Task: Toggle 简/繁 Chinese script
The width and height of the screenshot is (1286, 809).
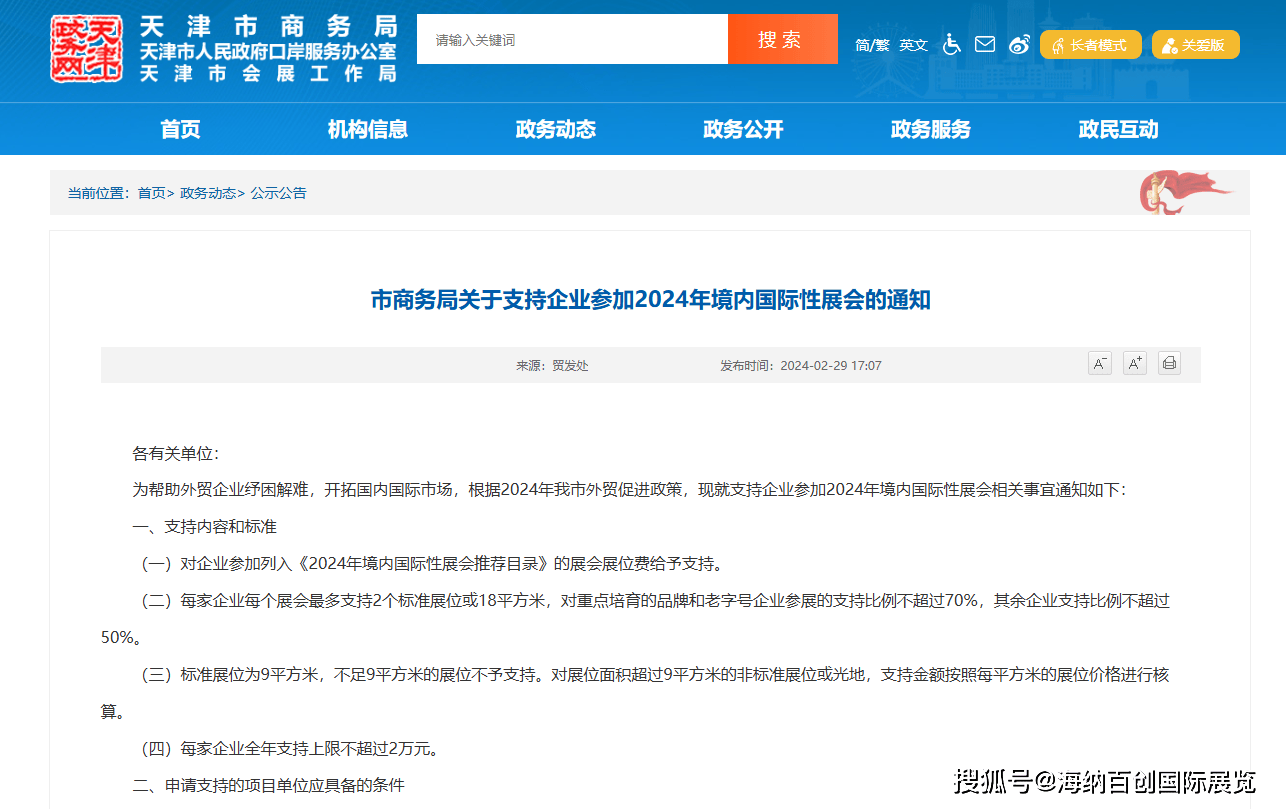Action: 871,45
